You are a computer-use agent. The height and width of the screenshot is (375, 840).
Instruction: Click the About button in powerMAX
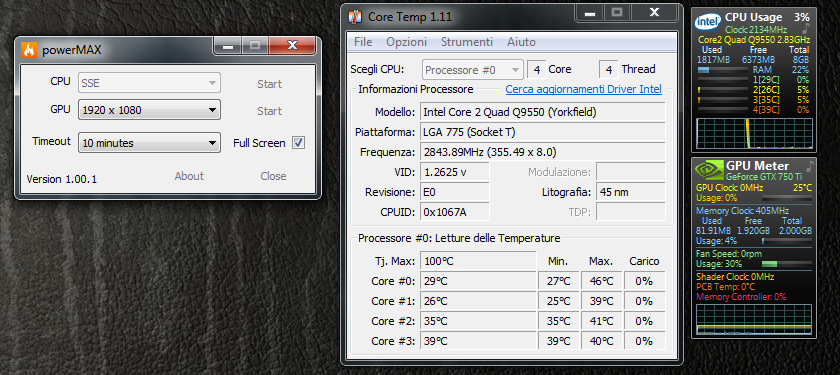pos(189,176)
